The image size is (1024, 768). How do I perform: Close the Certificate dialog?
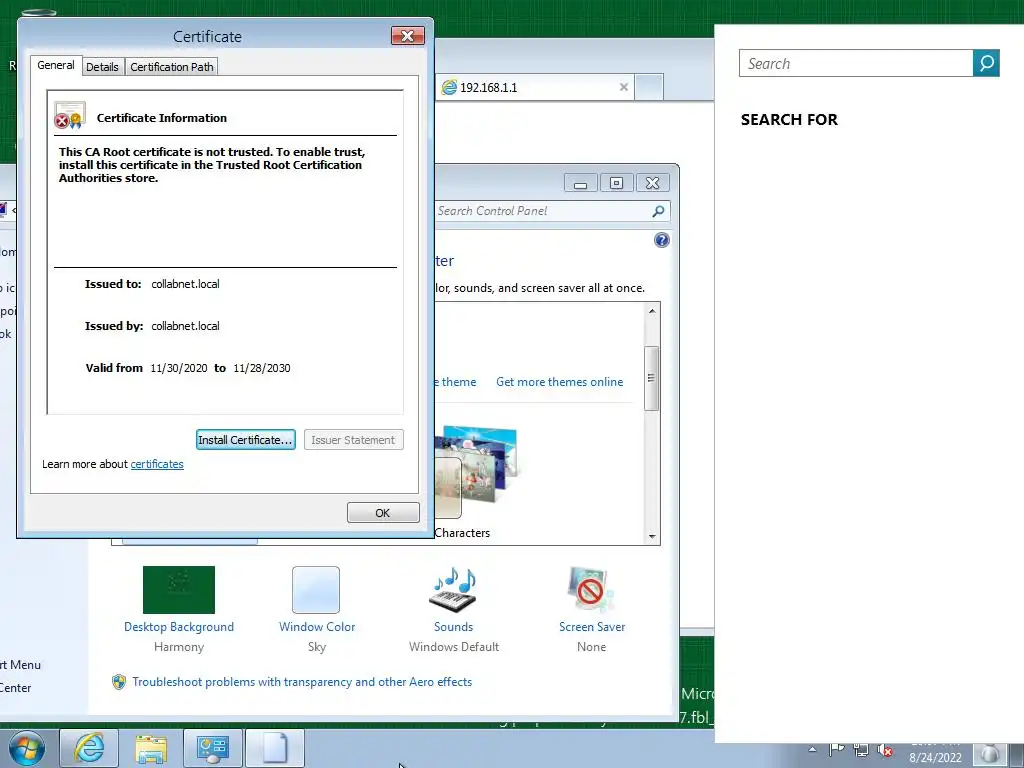click(408, 36)
